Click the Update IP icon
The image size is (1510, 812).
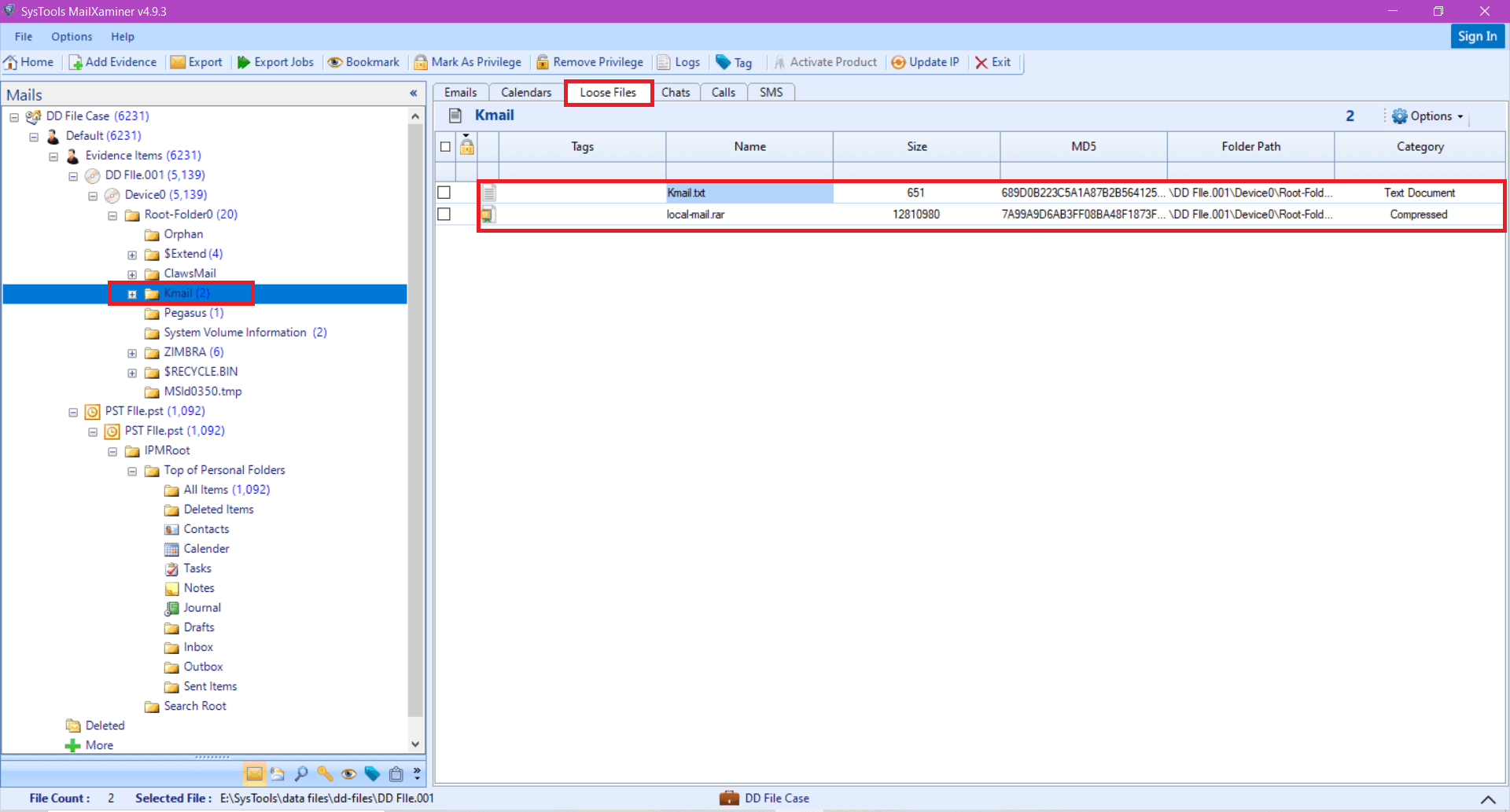[x=926, y=62]
